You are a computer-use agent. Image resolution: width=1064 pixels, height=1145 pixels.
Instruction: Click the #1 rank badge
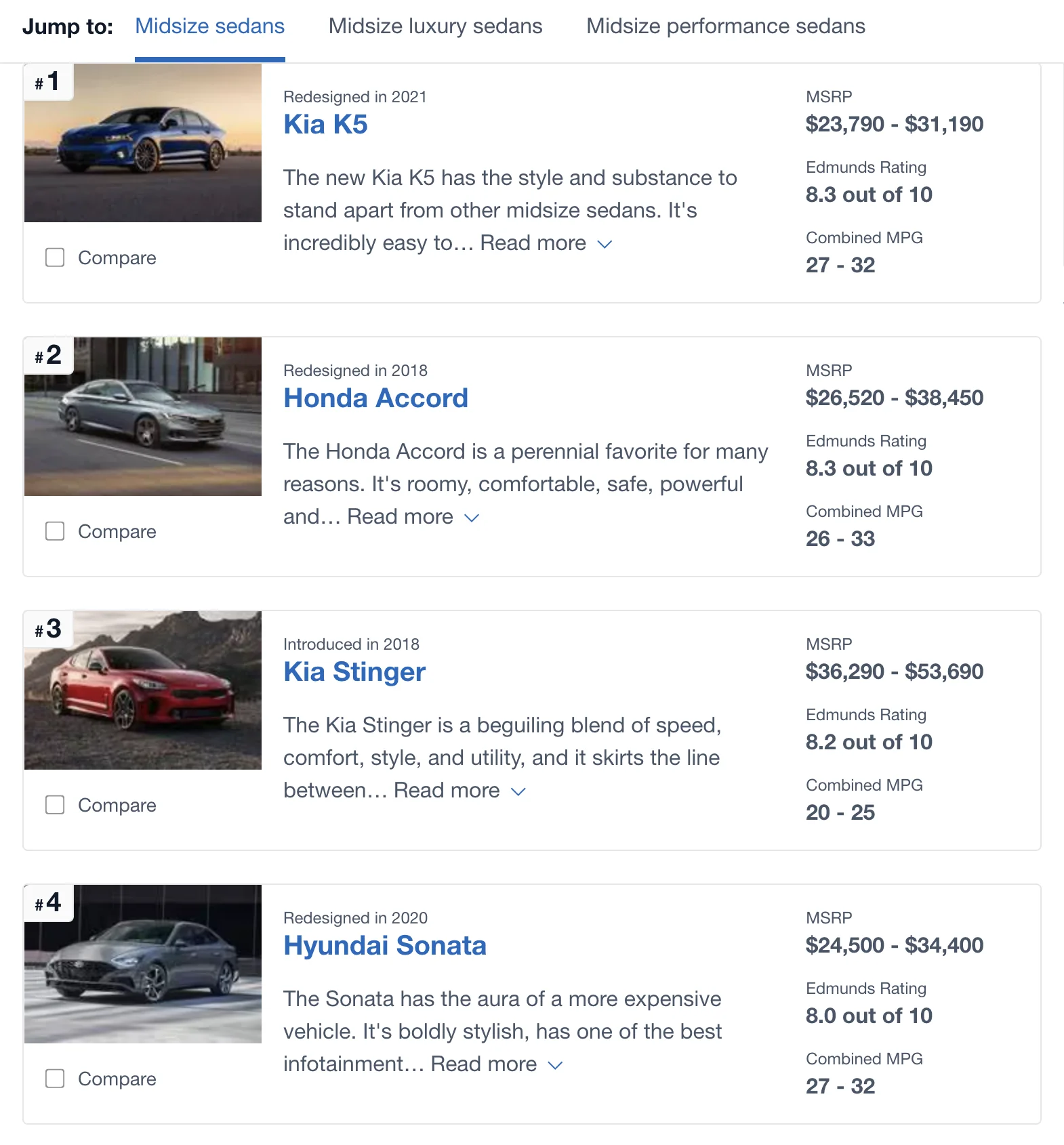[x=48, y=82]
